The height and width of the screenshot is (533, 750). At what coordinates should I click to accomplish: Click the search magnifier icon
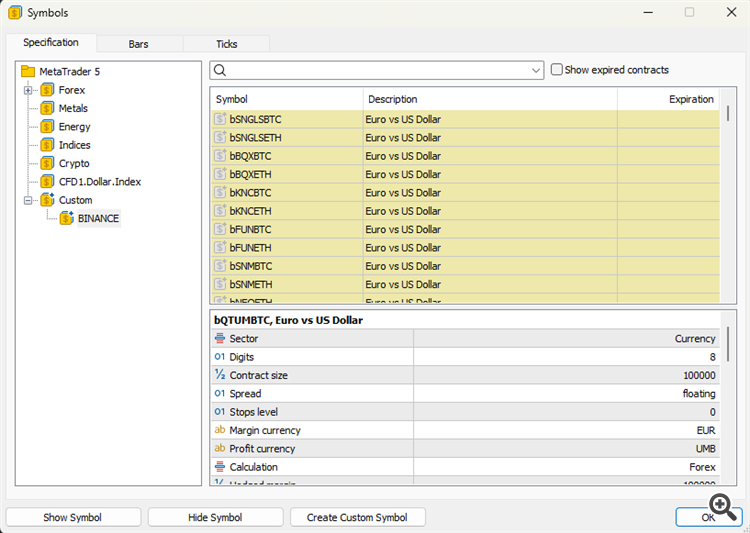point(220,70)
